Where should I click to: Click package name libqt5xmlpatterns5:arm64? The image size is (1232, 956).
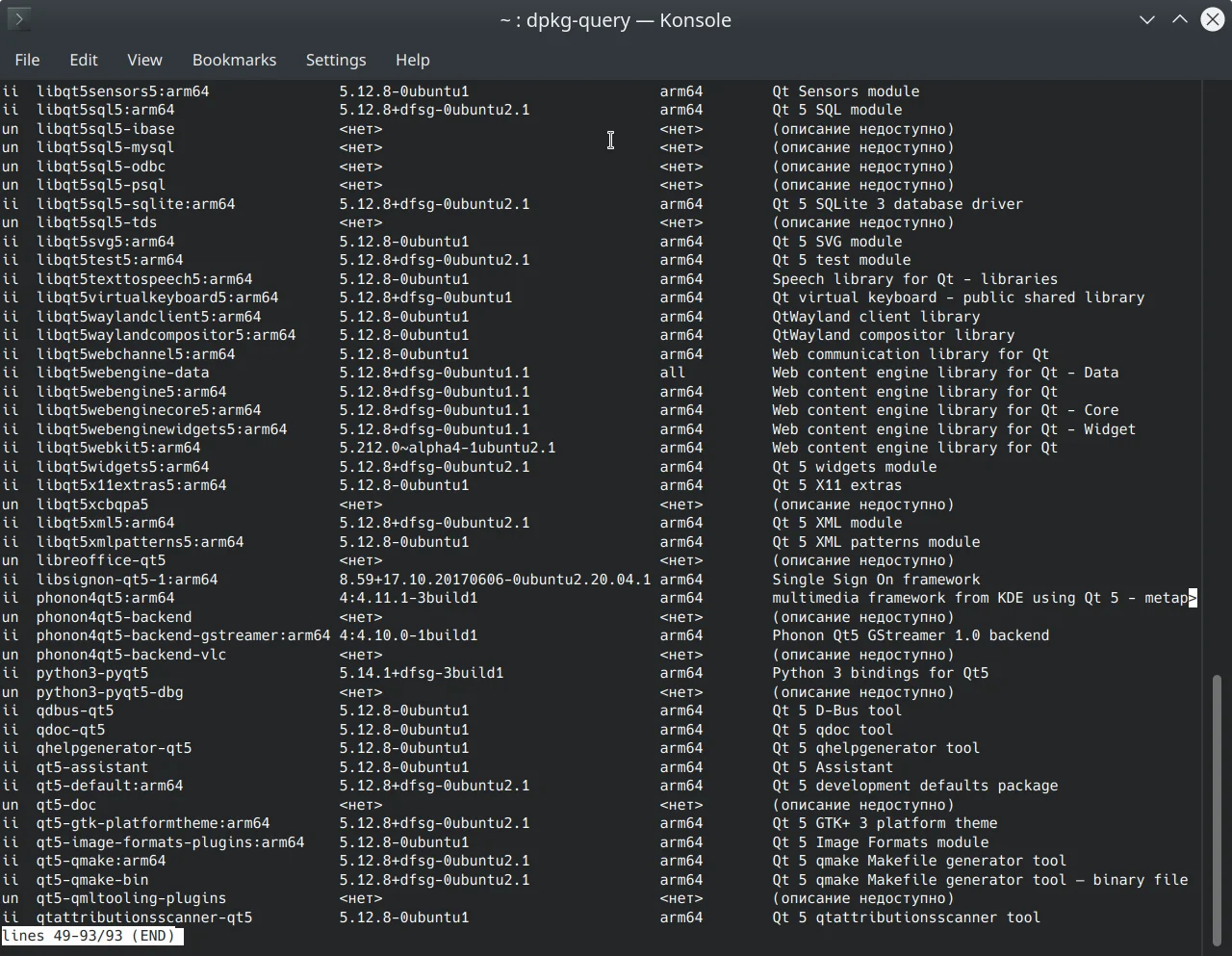pyautogui.click(x=141, y=542)
